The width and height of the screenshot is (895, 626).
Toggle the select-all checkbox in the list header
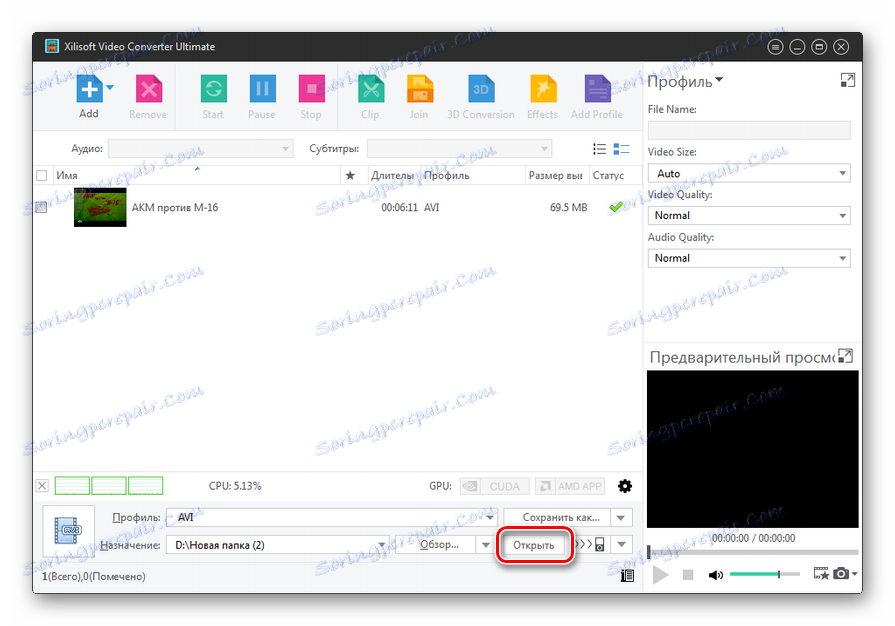[43, 174]
